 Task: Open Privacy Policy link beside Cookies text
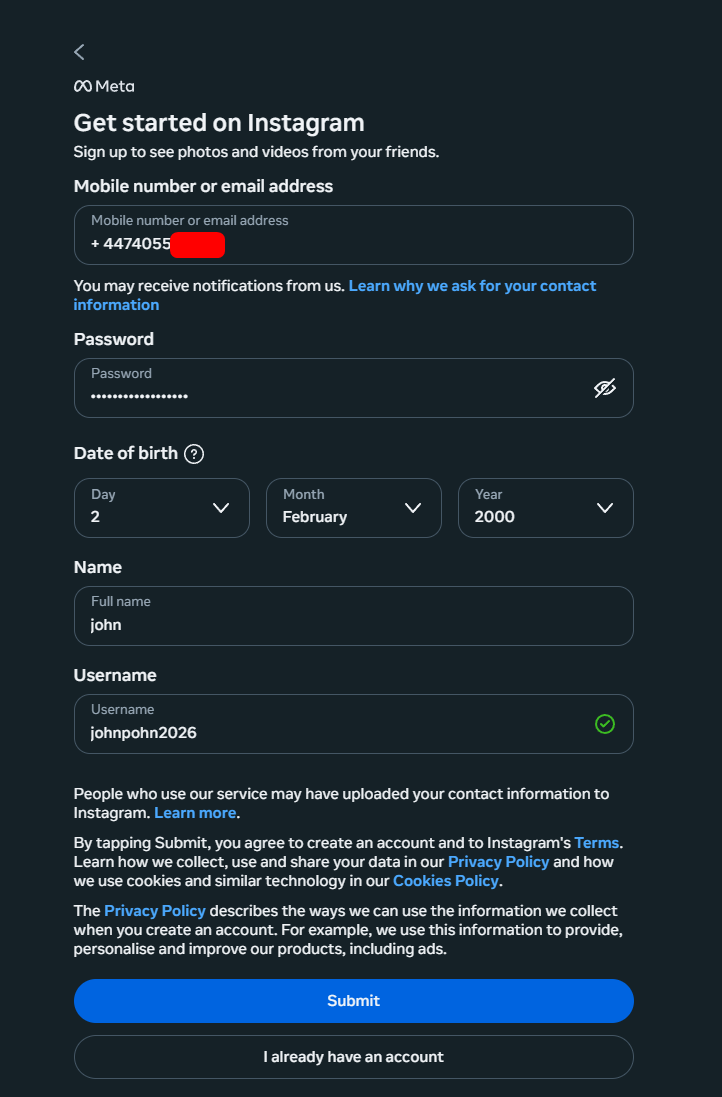pos(498,862)
